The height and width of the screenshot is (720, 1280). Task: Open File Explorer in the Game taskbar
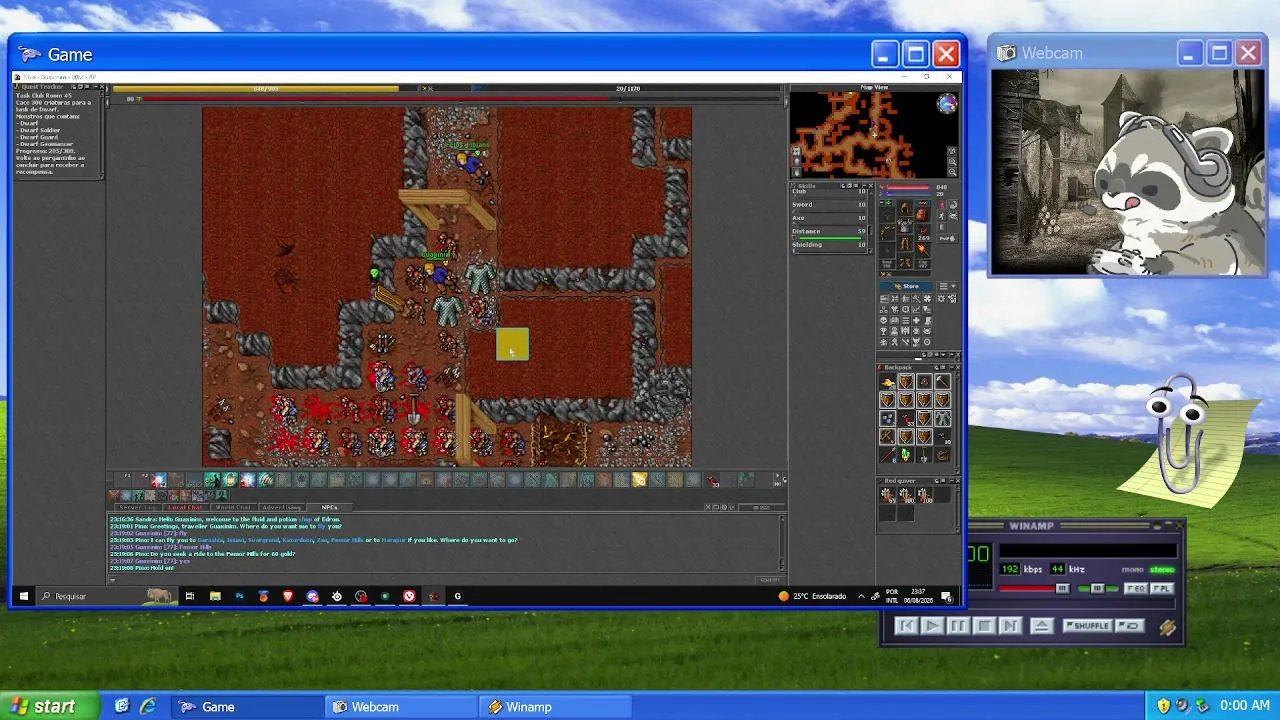tap(215, 597)
